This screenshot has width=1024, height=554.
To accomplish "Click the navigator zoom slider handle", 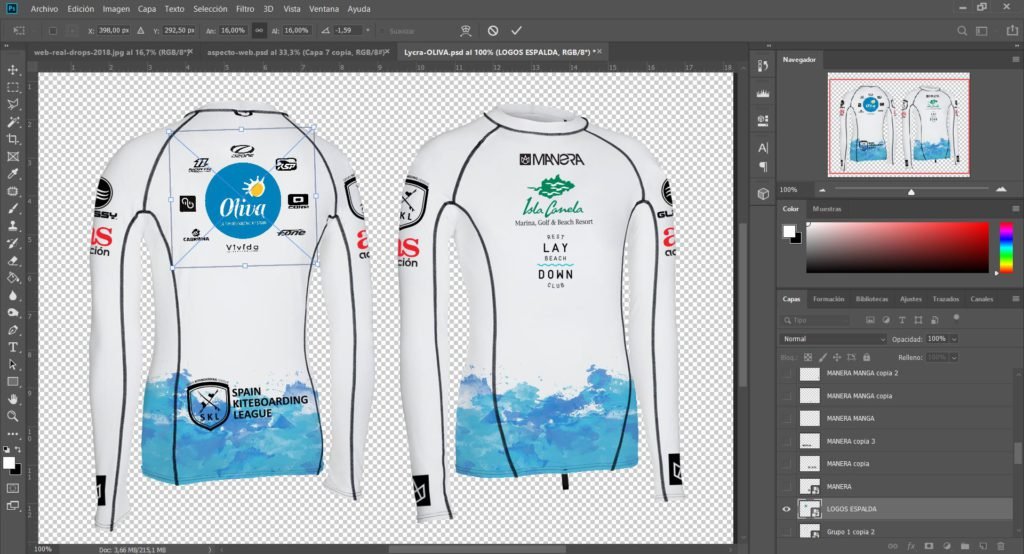I will click(x=911, y=191).
